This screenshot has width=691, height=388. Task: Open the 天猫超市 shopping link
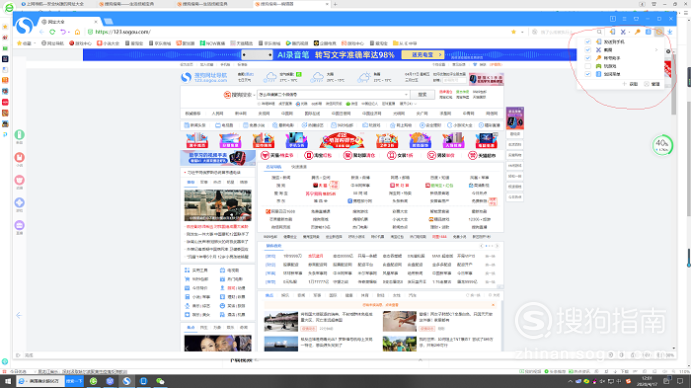click(482, 155)
